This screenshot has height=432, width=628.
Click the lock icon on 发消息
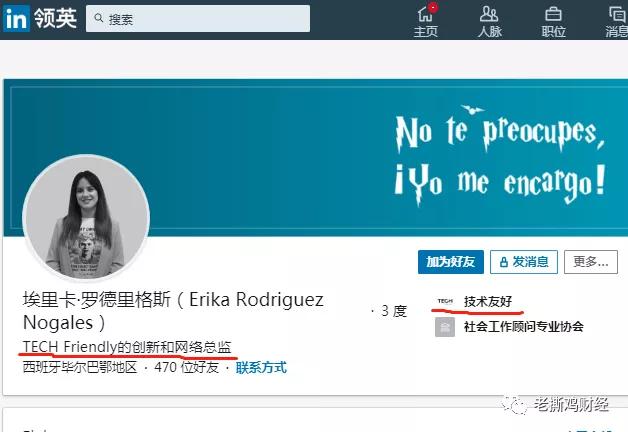click(504, 262)
